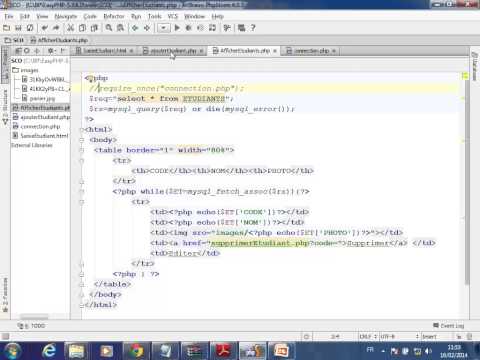480x360 pixels.
Task: Open Google Chrome from the taskbar
Action: coord(136,351)
